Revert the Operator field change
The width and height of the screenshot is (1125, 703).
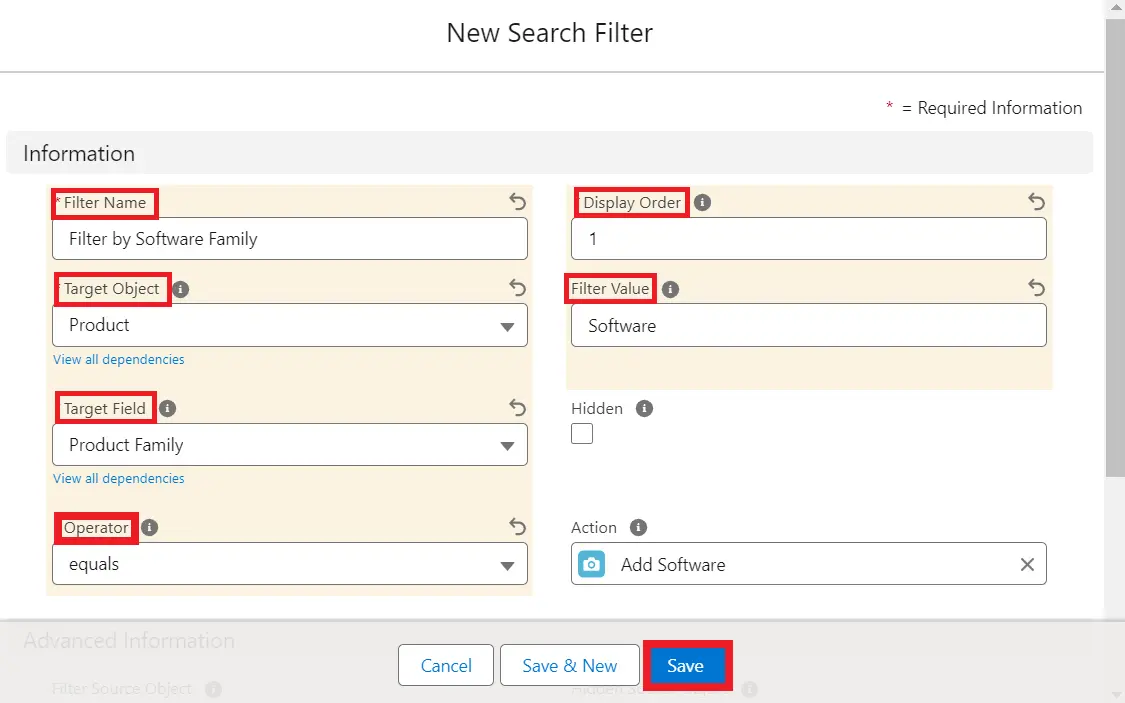(517, 526)
